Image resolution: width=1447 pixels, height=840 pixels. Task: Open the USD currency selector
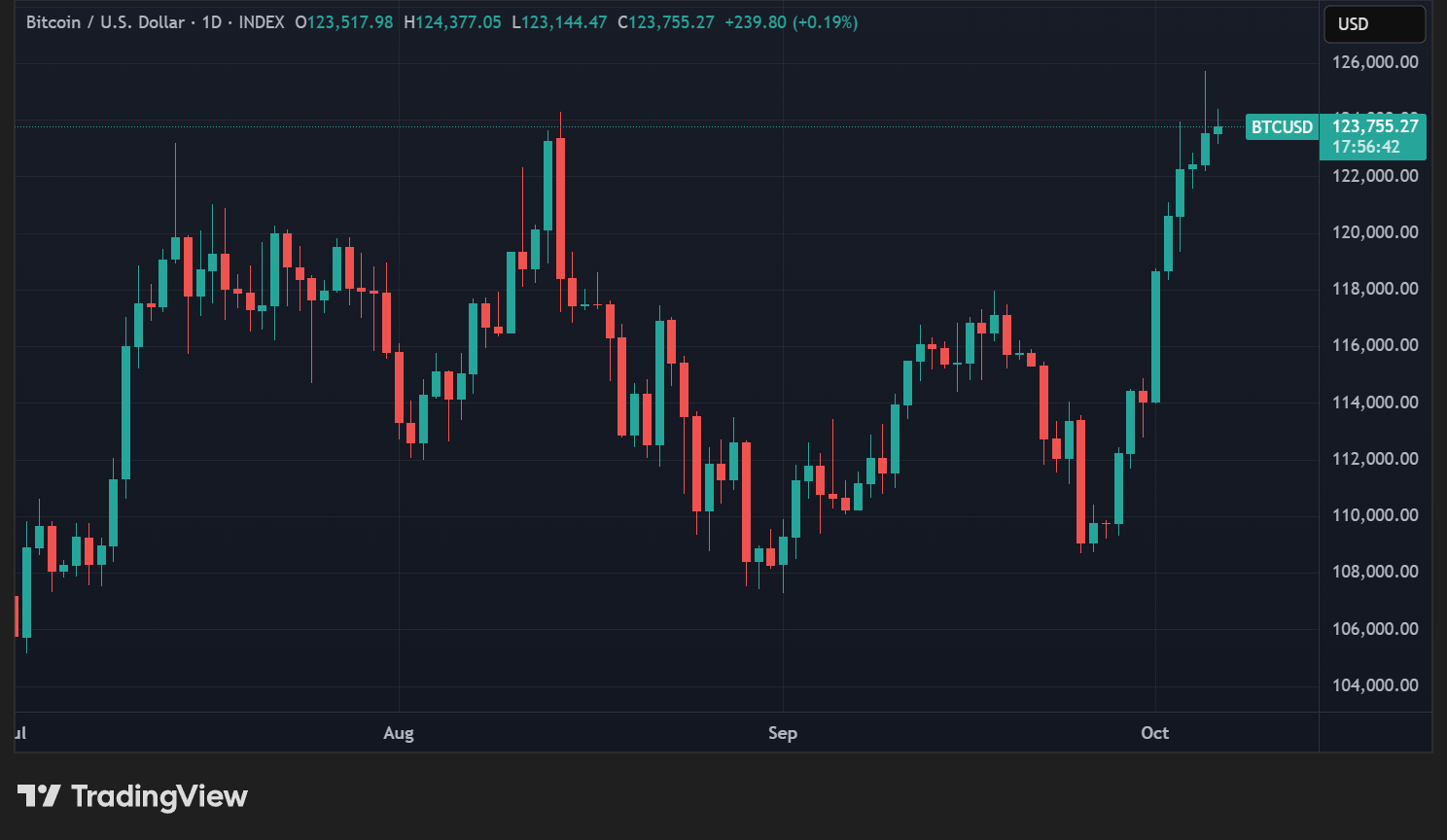pyautogui.click(x=1373, y=23)
